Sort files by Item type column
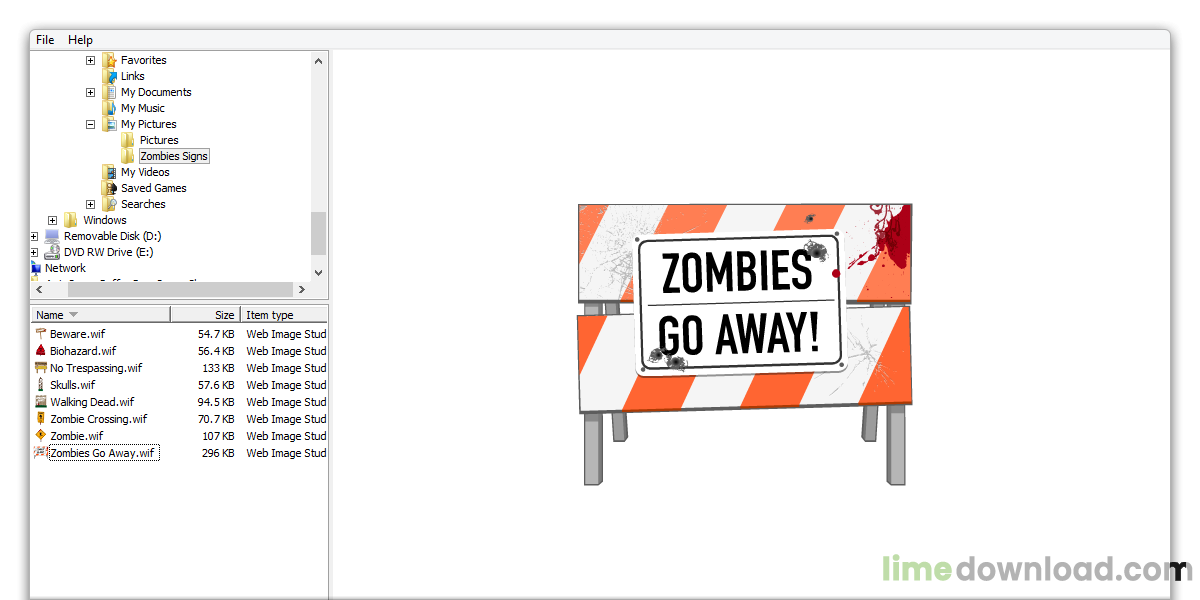The width and height of the screenshot is (1200, 600). [x=283, y=315]
